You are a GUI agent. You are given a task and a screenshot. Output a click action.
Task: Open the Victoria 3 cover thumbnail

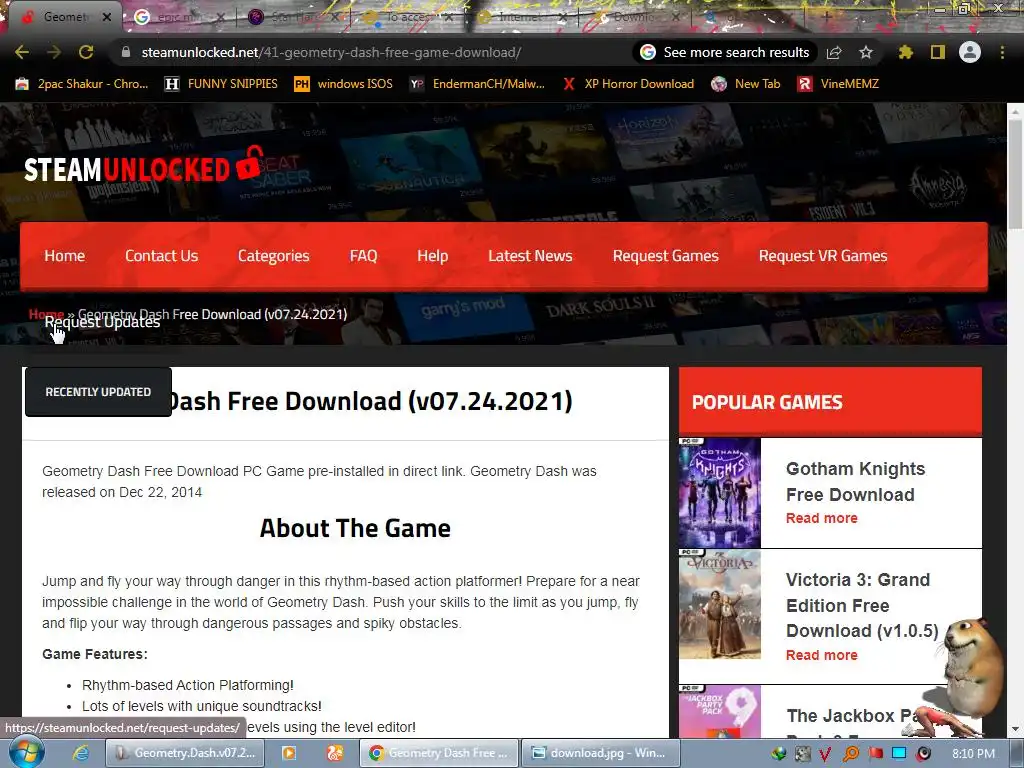tap(720, 605)
